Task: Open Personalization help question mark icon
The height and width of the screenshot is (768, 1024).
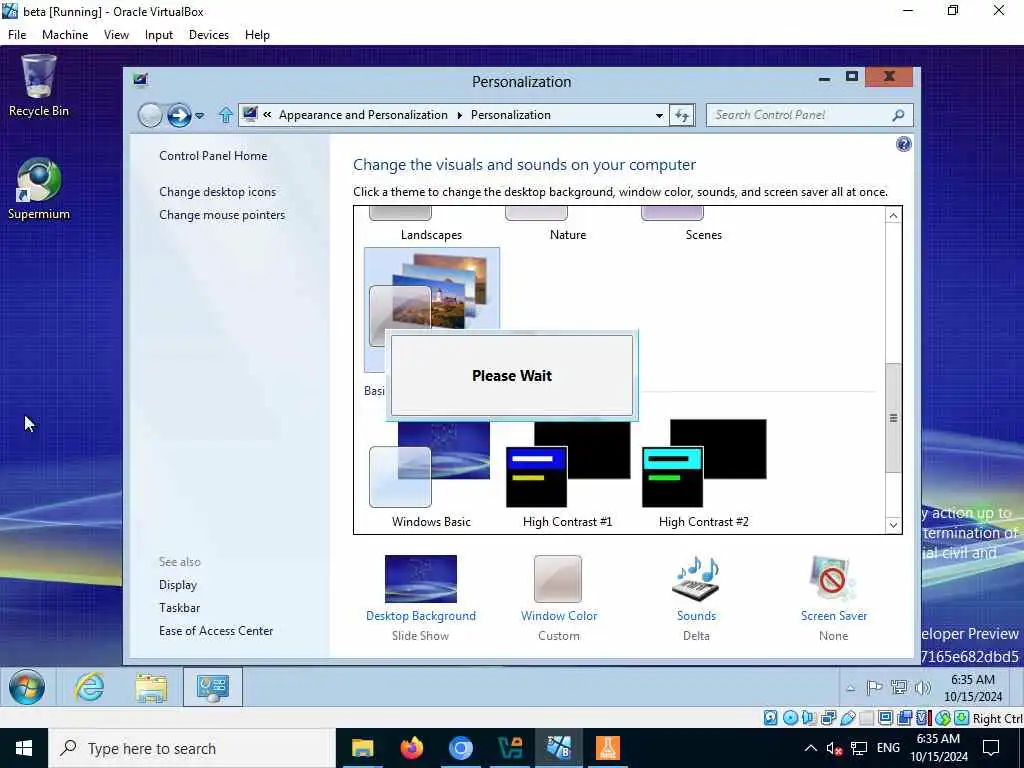Action: [903, 144]
